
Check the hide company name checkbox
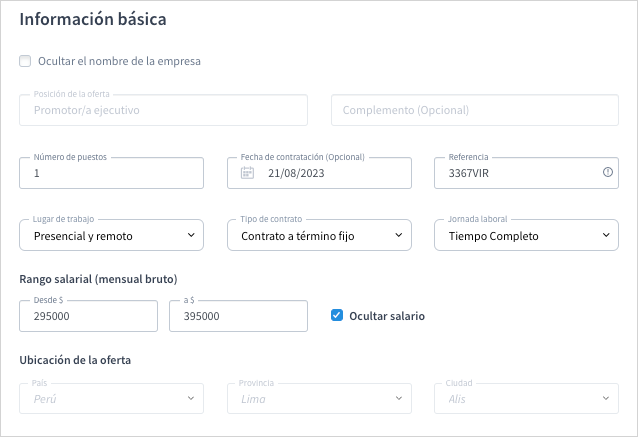pyautogui.click(x=25, y=61)
